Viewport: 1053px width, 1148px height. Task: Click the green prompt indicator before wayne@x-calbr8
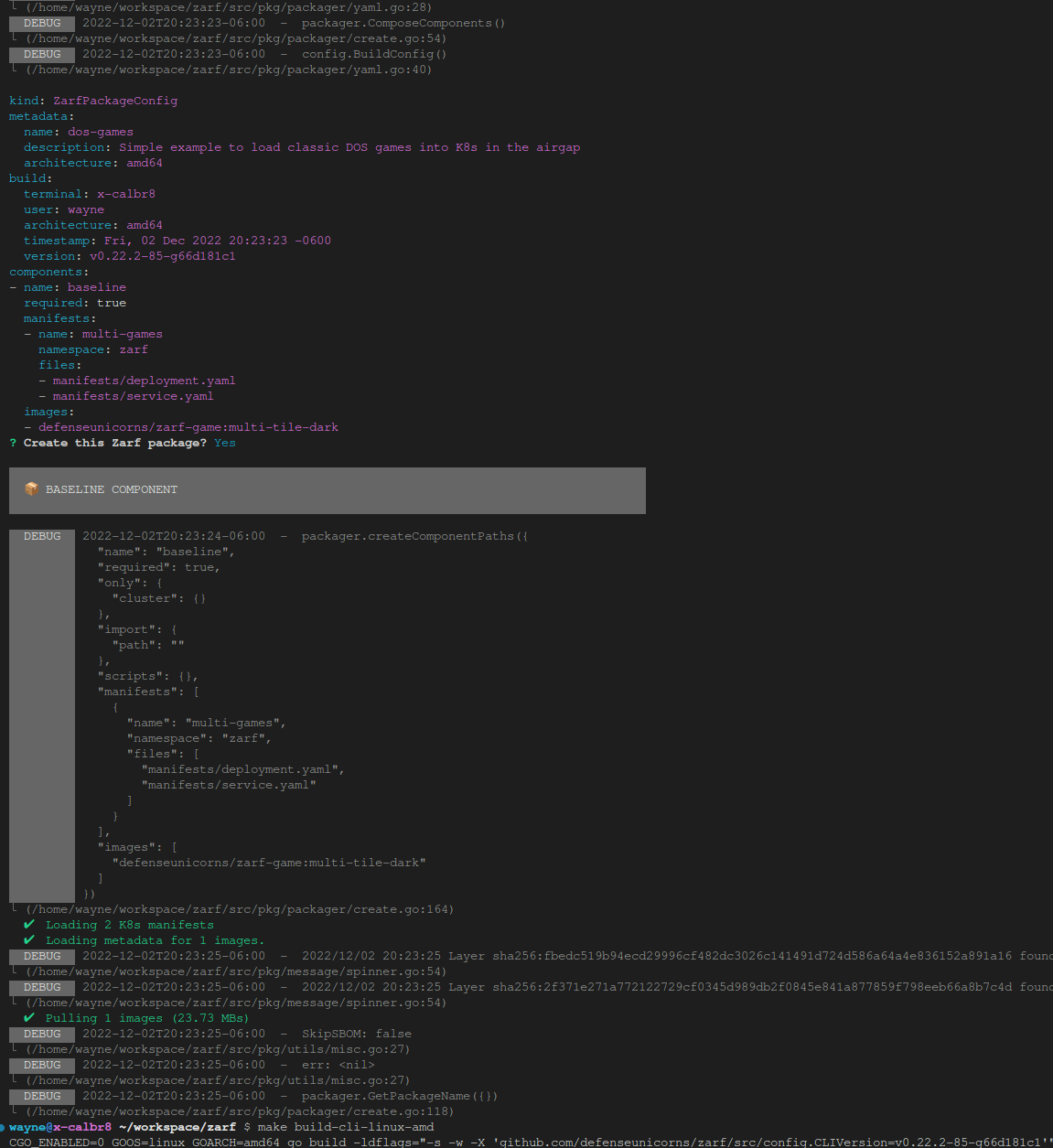point(6,1126)
